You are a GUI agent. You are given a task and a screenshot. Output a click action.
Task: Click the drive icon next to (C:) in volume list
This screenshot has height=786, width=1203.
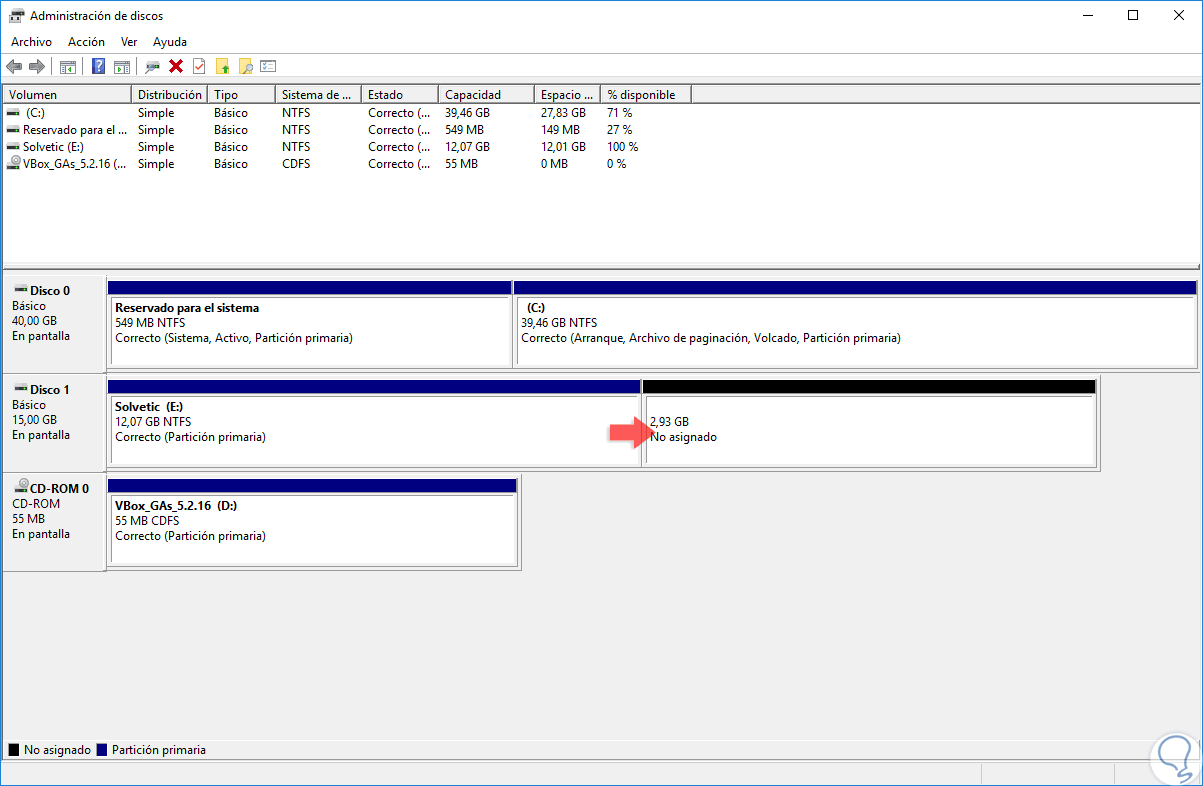[13, 113]
